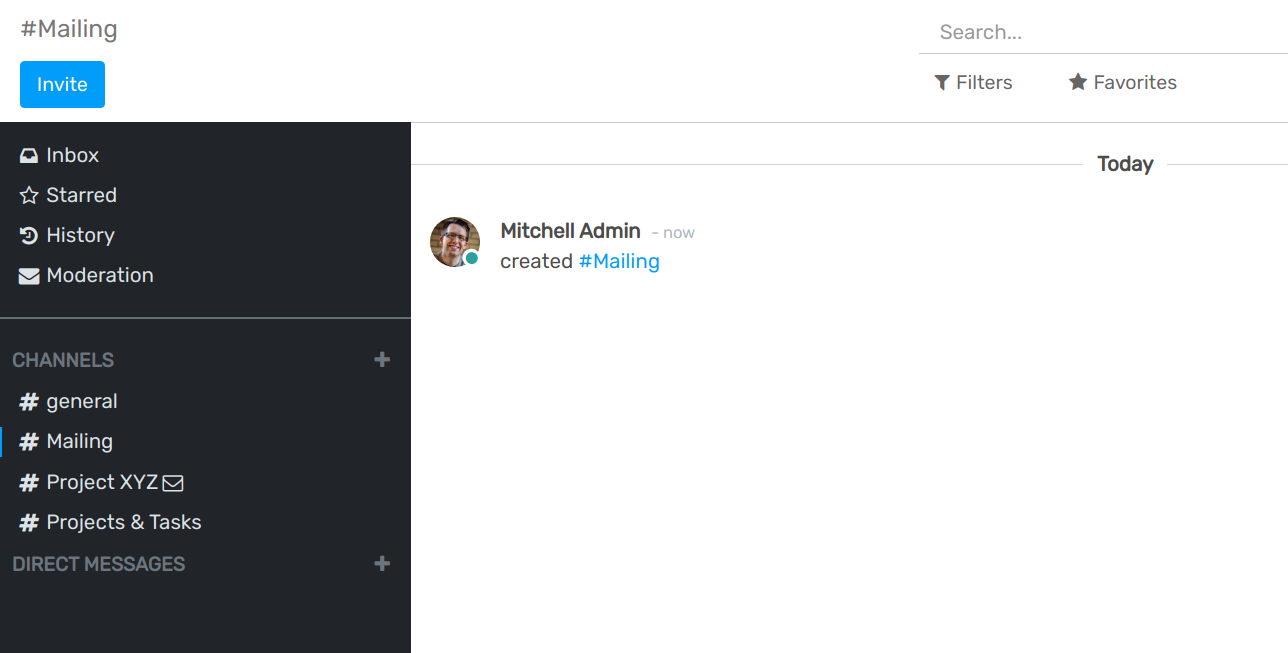Click Mitchell Admin's online status indicator
This screenshot has height=653, width=1288.
[x=469, y=258]
